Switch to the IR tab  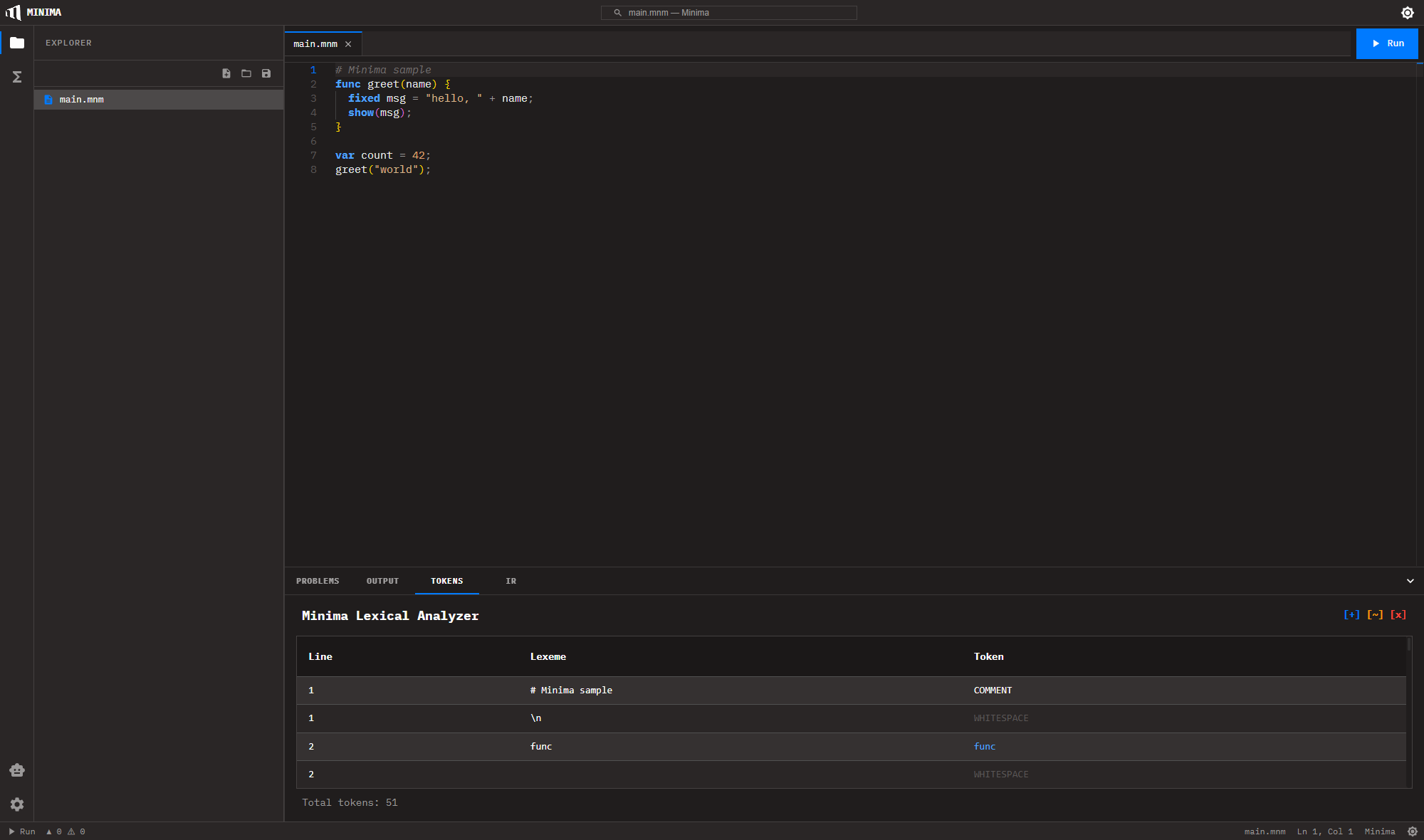[511, 581]
